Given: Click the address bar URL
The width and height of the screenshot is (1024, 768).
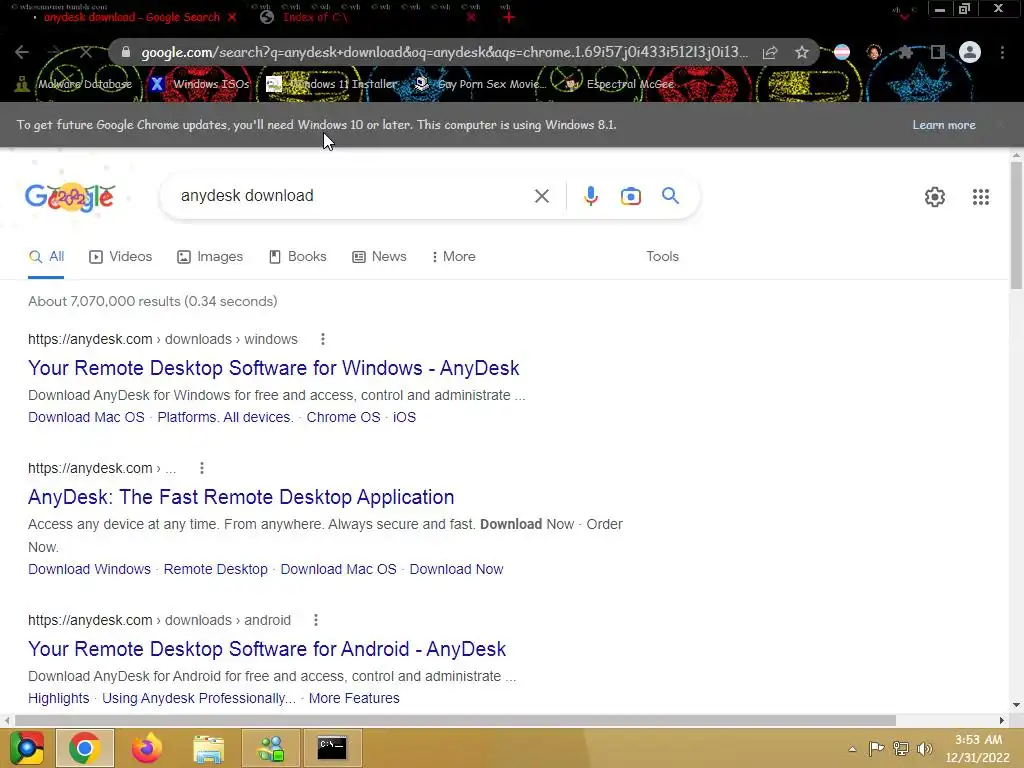Looking at the screenshot, I should tap(444, 52).
